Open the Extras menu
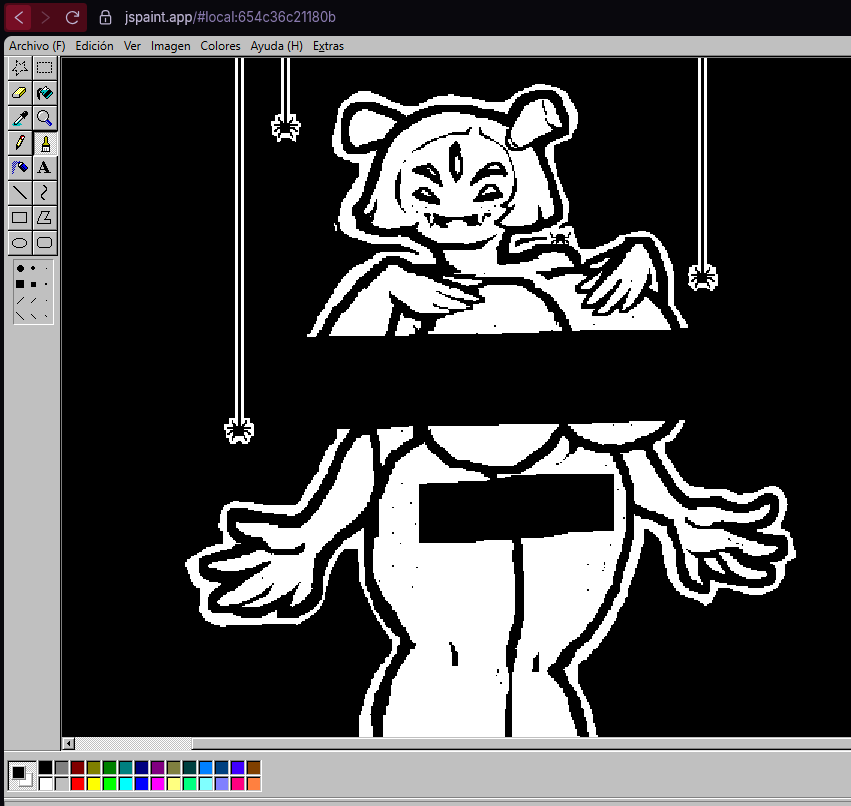 (328, 46)
